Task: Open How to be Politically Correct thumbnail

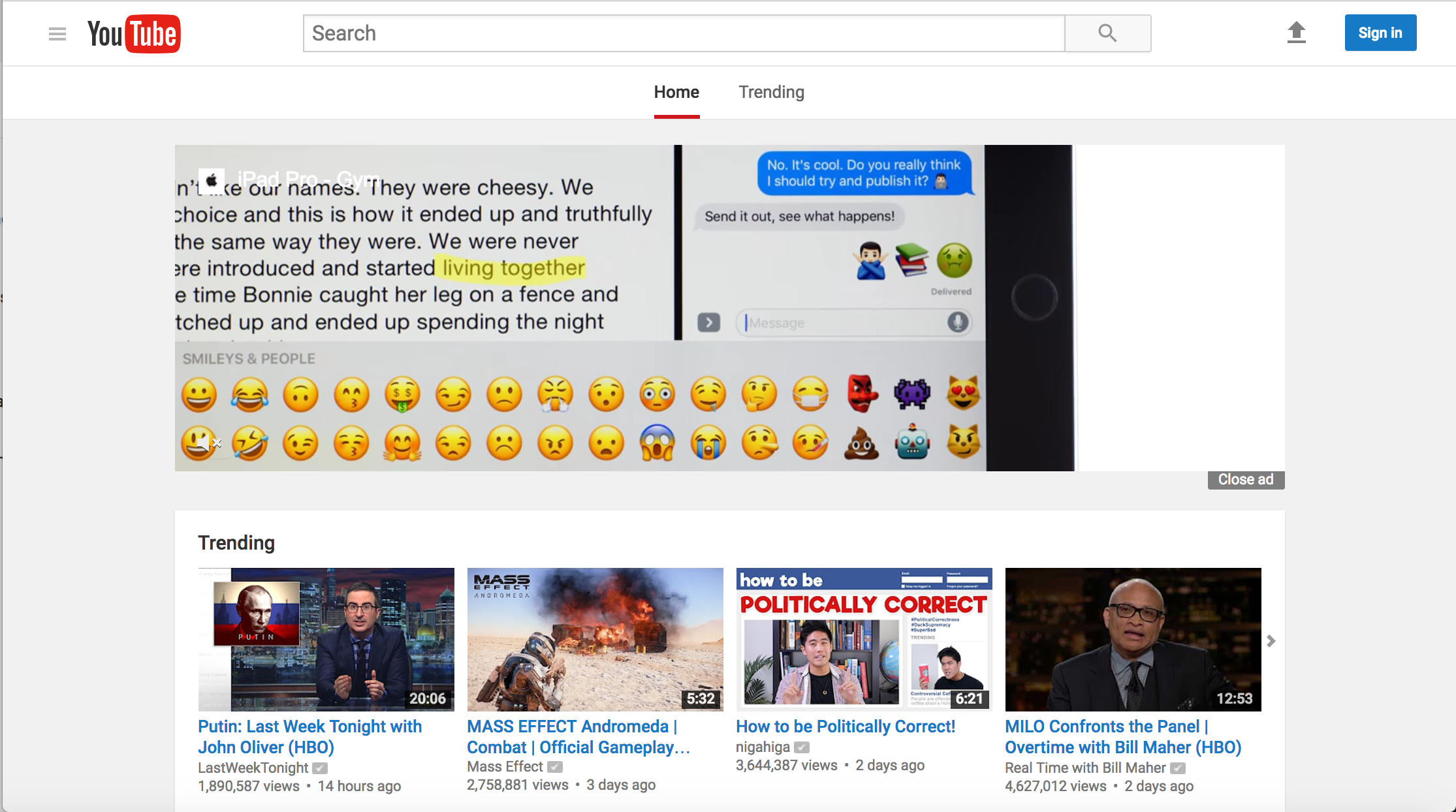Action: point(864,639)
